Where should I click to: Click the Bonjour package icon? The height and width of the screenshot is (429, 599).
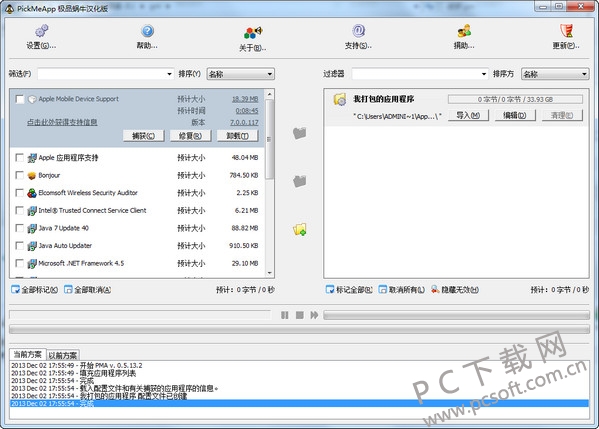(x=32, y=175)
